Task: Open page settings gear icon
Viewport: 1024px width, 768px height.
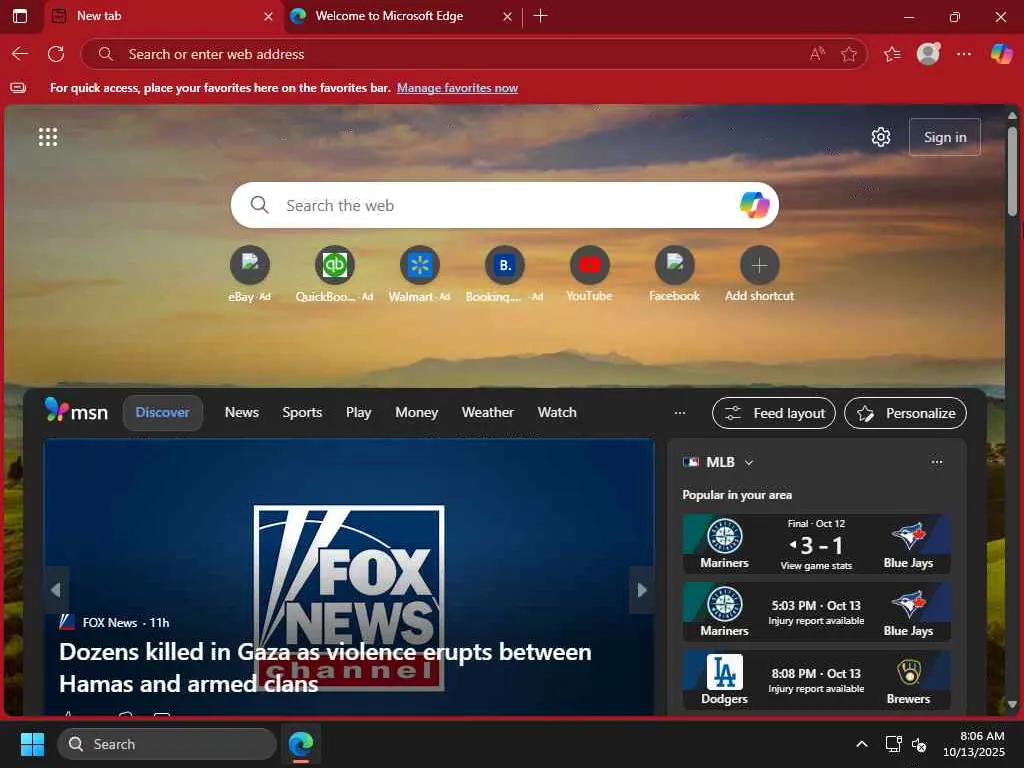Action: pyautogui.click(x=881, y=137)
